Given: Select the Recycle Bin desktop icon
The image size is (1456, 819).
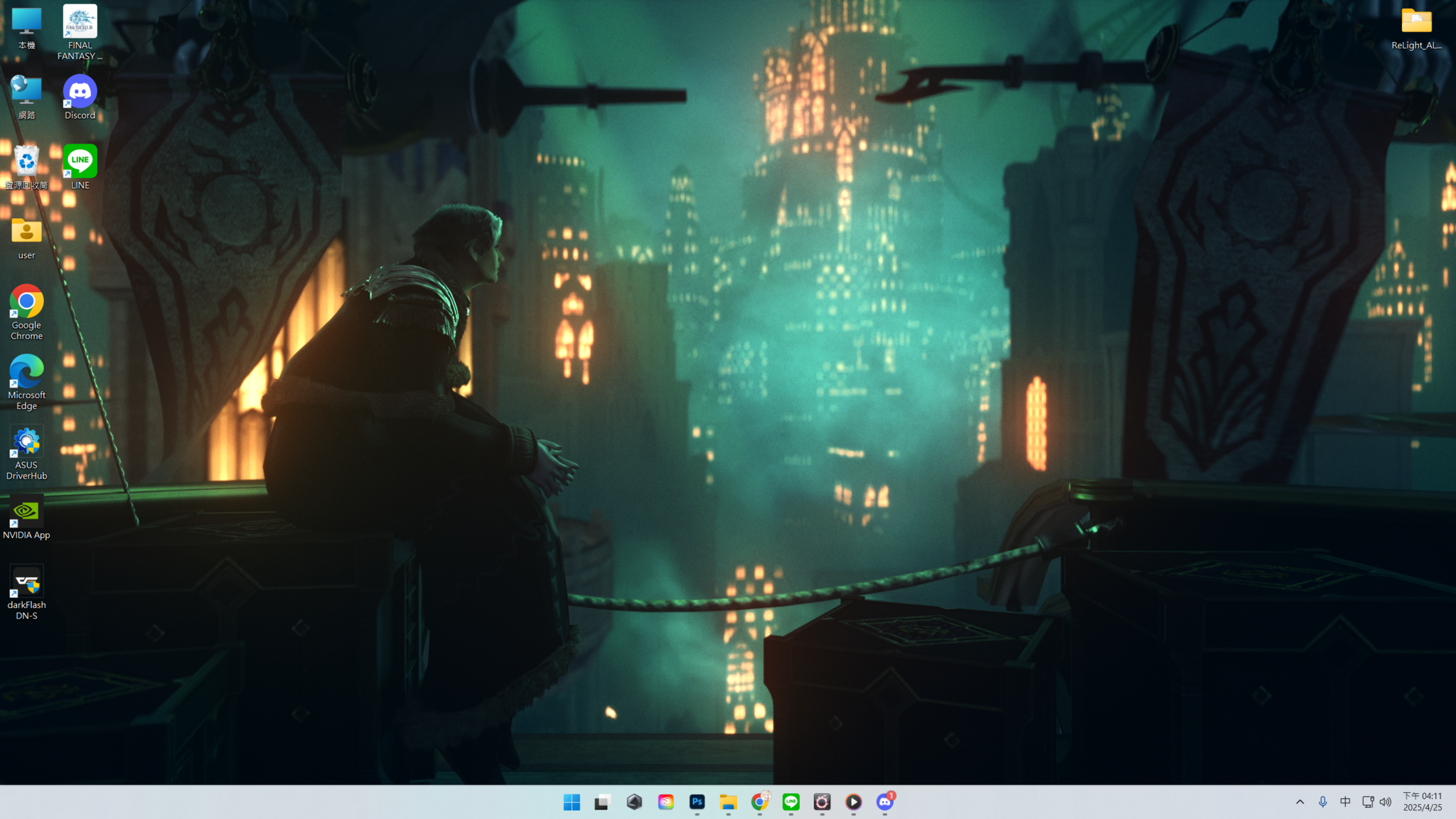Looking at the screenshot, I should [x=26, y=167].
